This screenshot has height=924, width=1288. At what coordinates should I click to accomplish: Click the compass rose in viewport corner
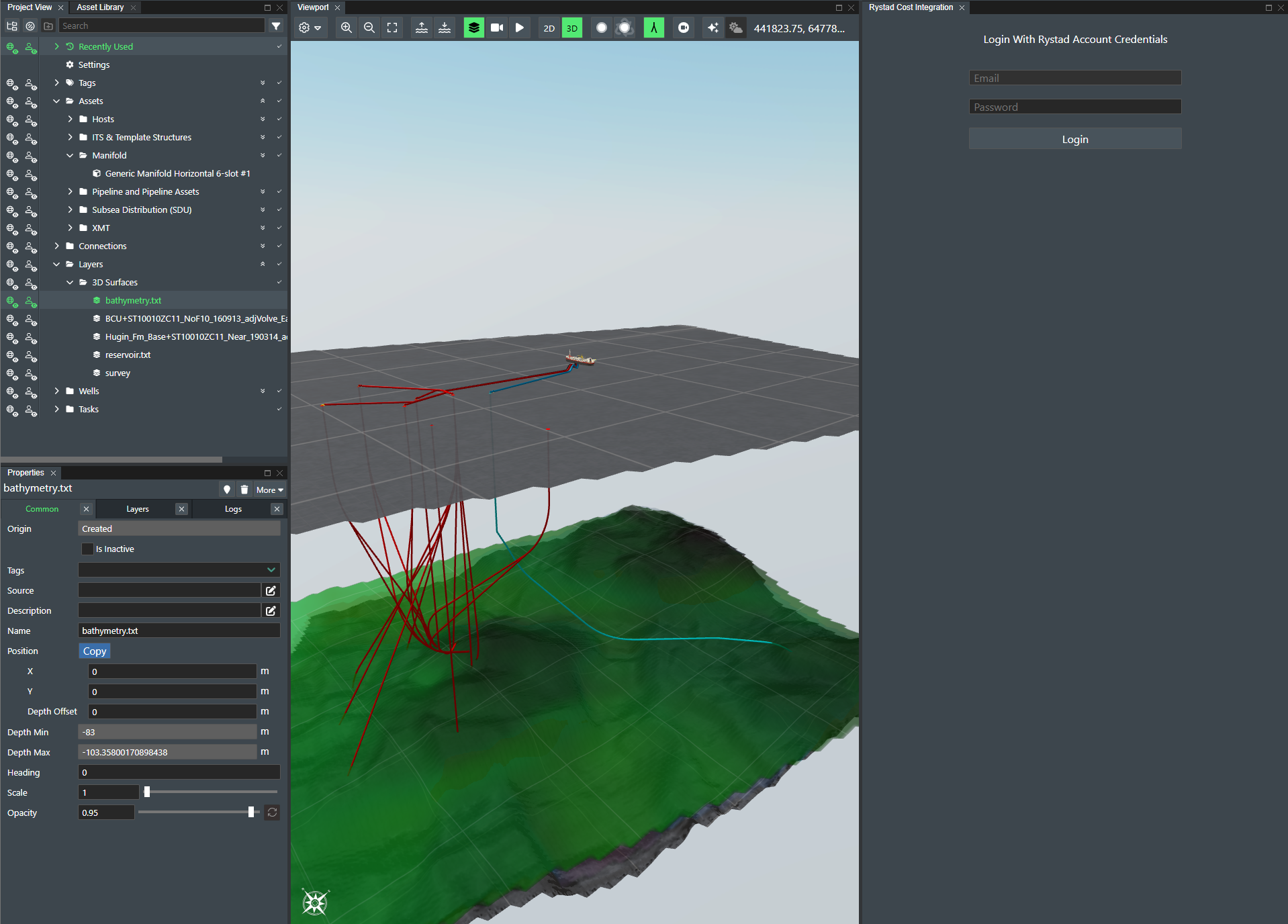click(314, 903)
